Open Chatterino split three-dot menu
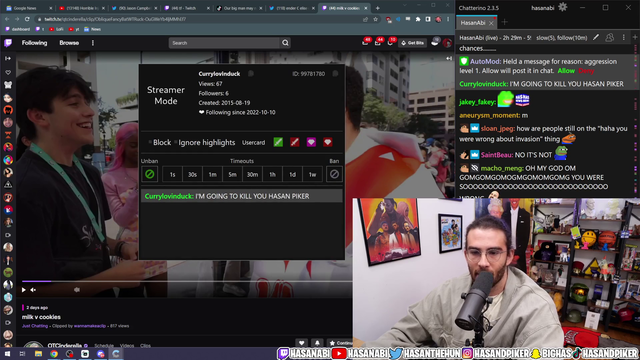The width and height of the screenshot is (640, 360). 623,38
